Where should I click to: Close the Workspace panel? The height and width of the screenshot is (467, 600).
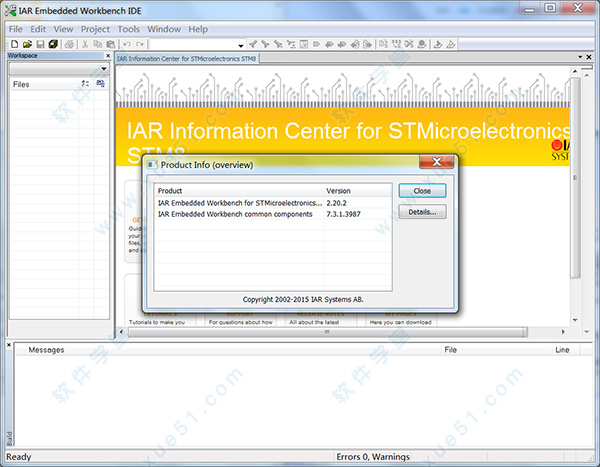108,56
